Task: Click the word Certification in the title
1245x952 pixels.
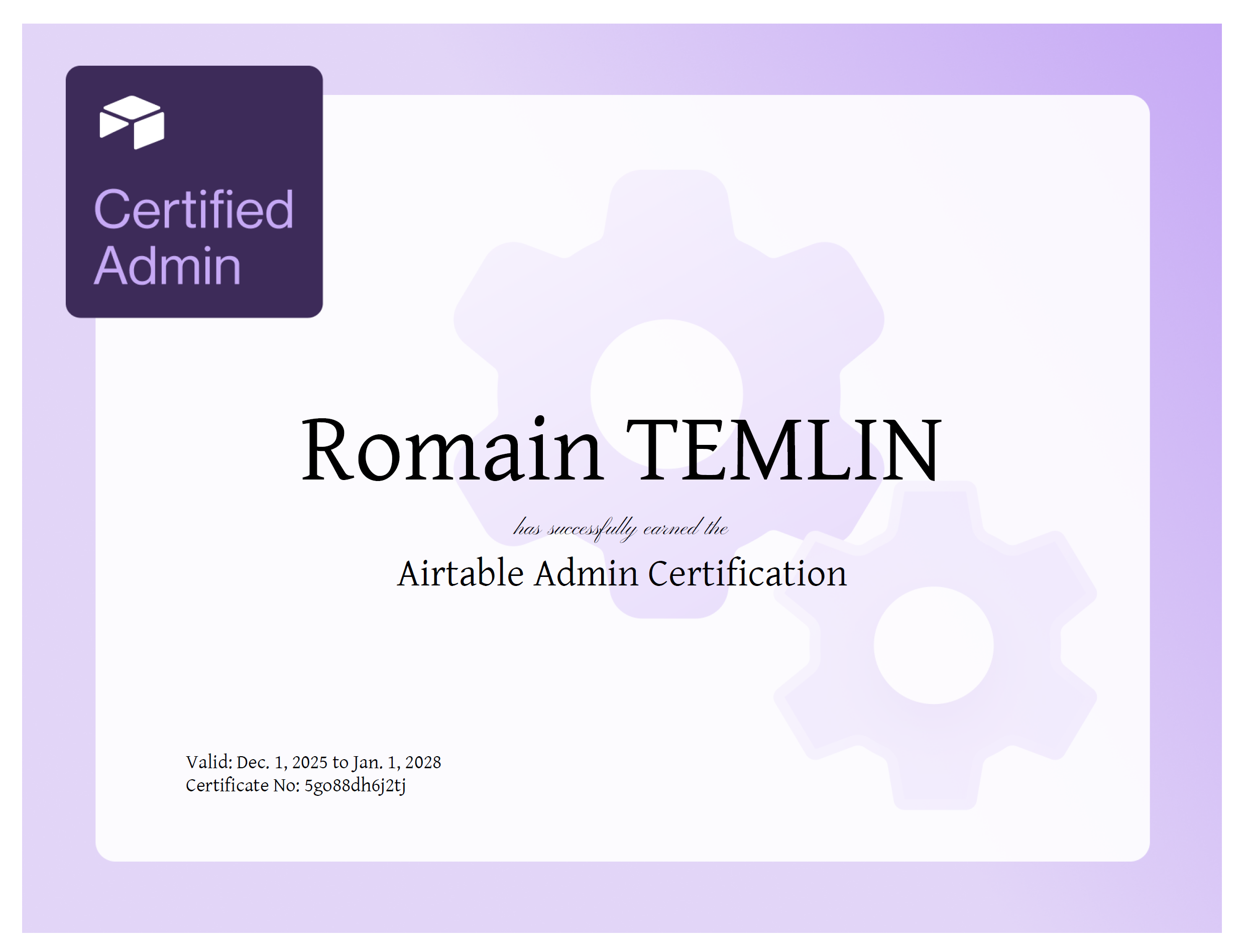Action: 747,573
